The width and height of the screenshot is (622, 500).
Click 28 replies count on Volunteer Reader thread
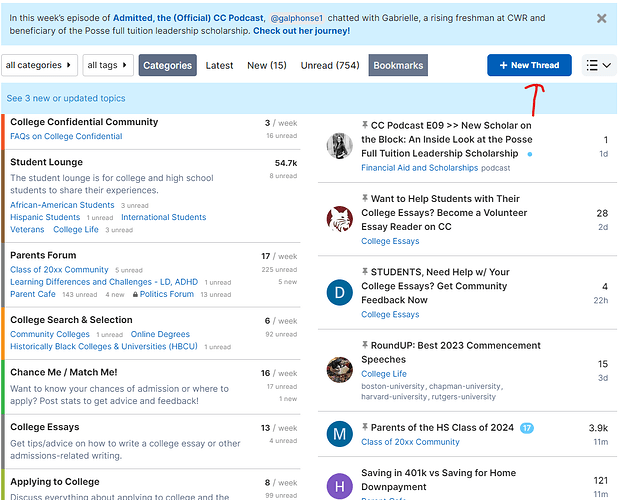pyautogui.click(x=602, y=213)
